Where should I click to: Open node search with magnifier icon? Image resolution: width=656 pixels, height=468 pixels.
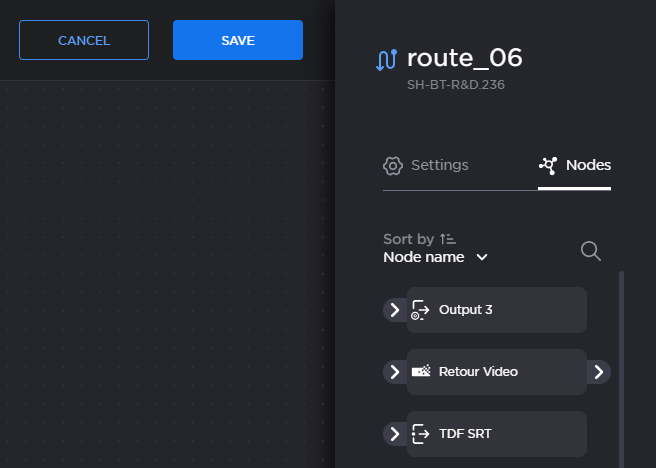[591, 251]
